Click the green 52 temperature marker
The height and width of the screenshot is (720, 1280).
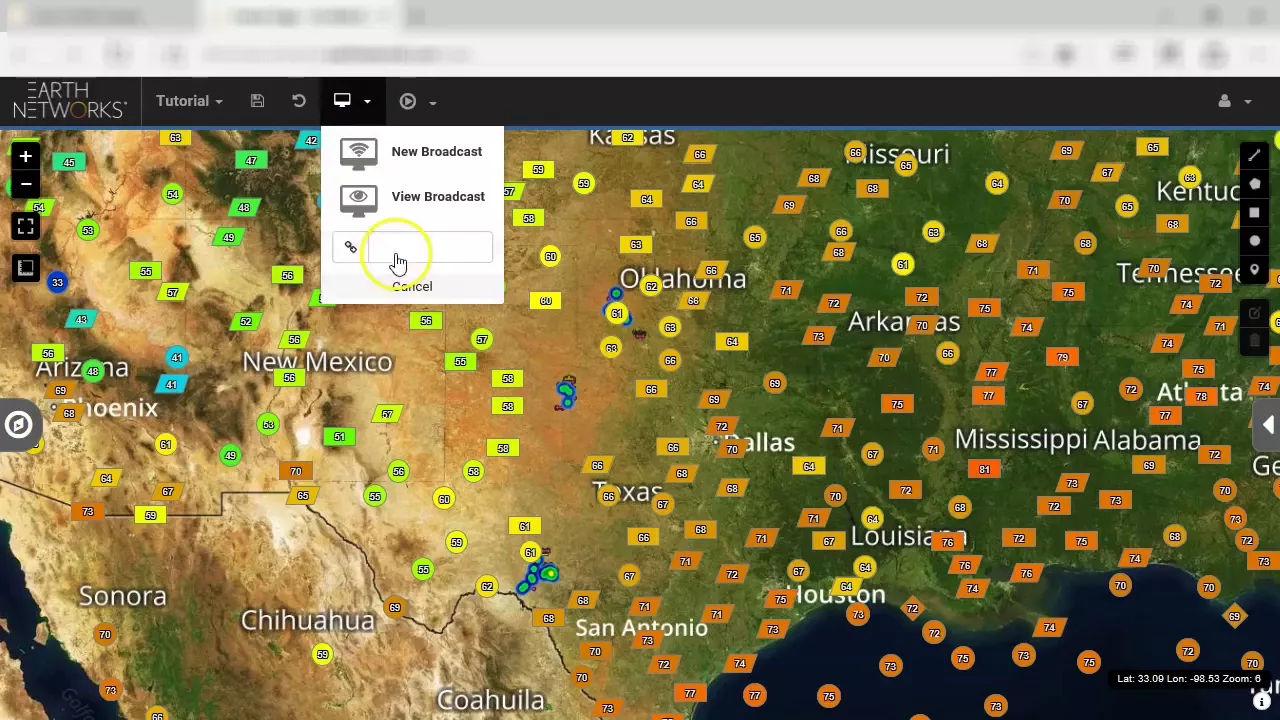[x=245, y=322]
